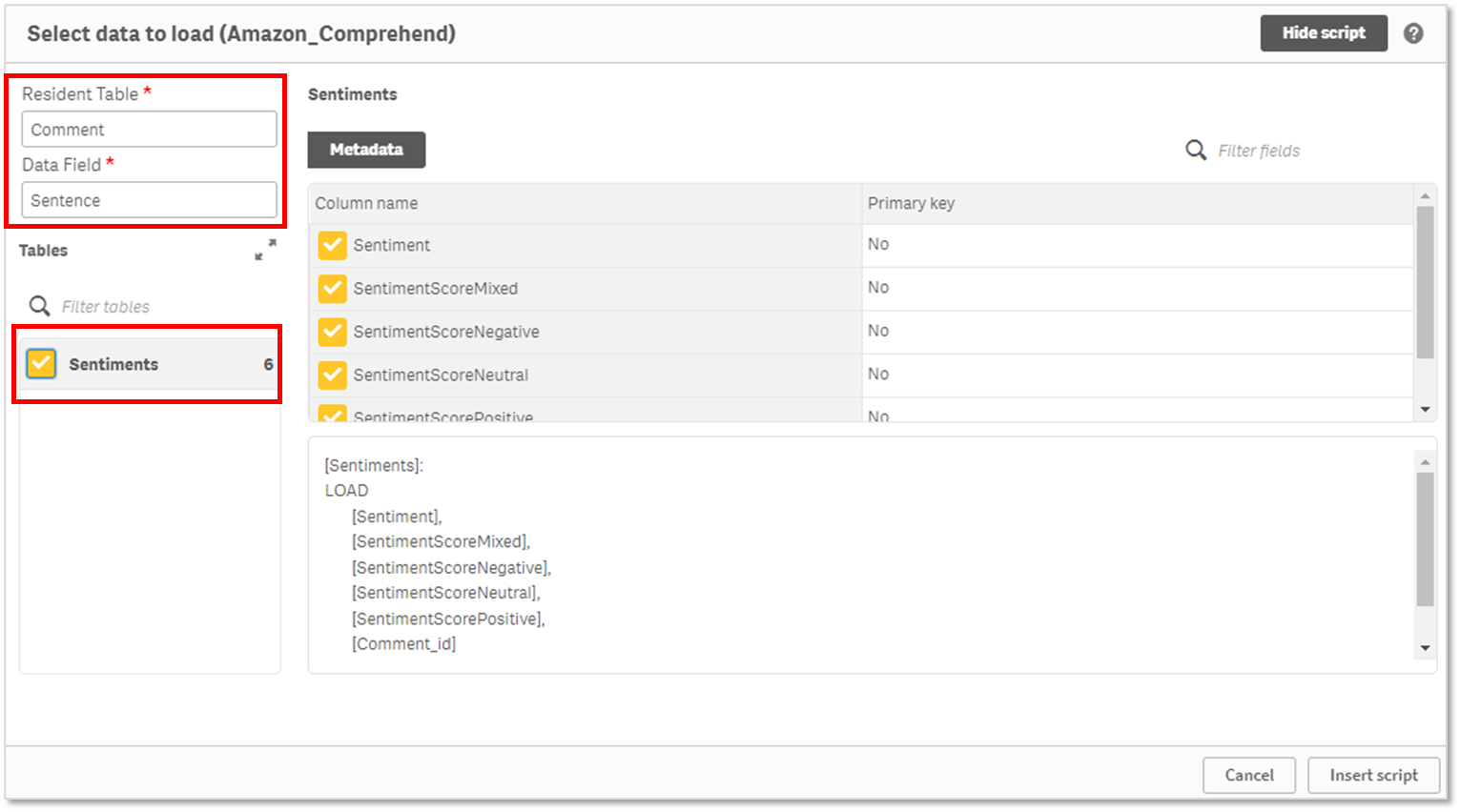The image size is (1460, 812).
Task: Click the Insert script button
Action: click(1373, 775)
